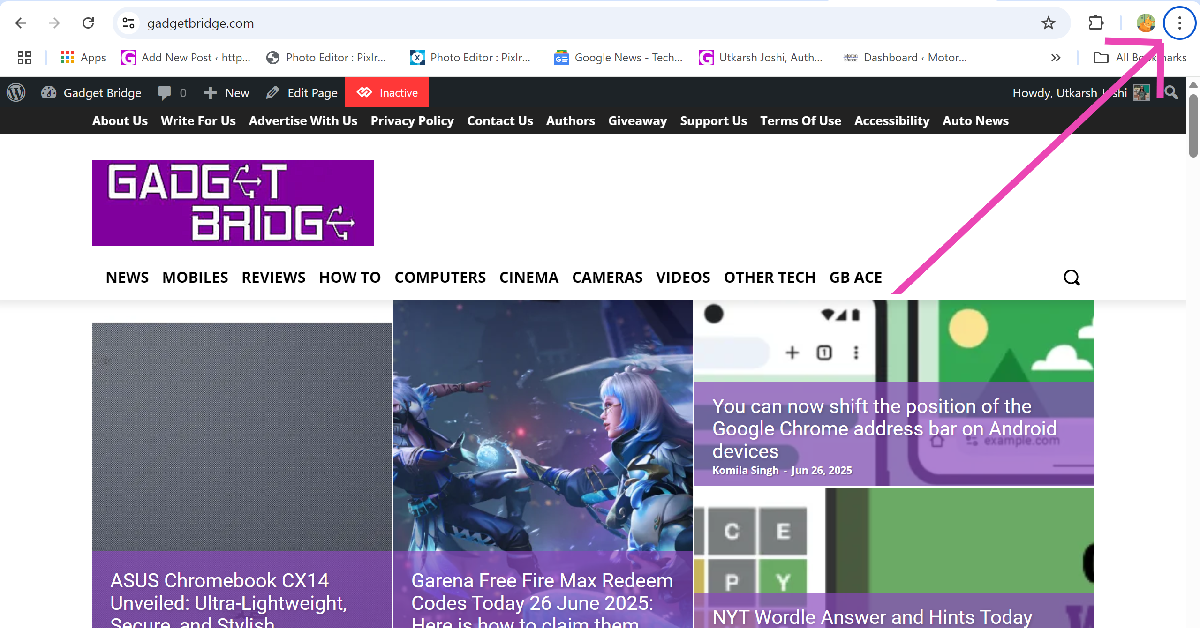Open the Add New Post bookmark
This screenshot has height=628, width=1200.
coord(185,57)
